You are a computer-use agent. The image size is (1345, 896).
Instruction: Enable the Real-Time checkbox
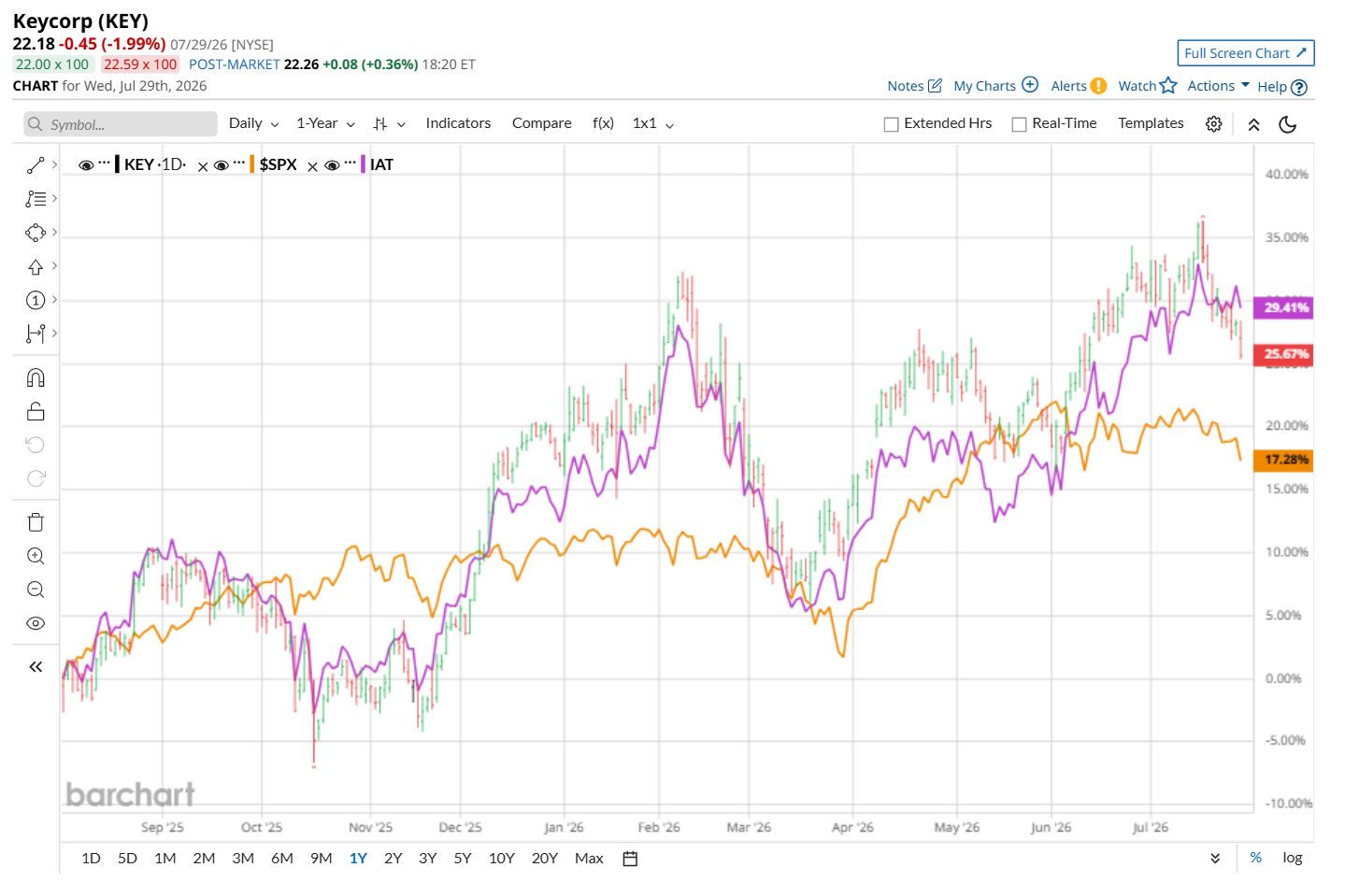click(x=1019, y=124)
